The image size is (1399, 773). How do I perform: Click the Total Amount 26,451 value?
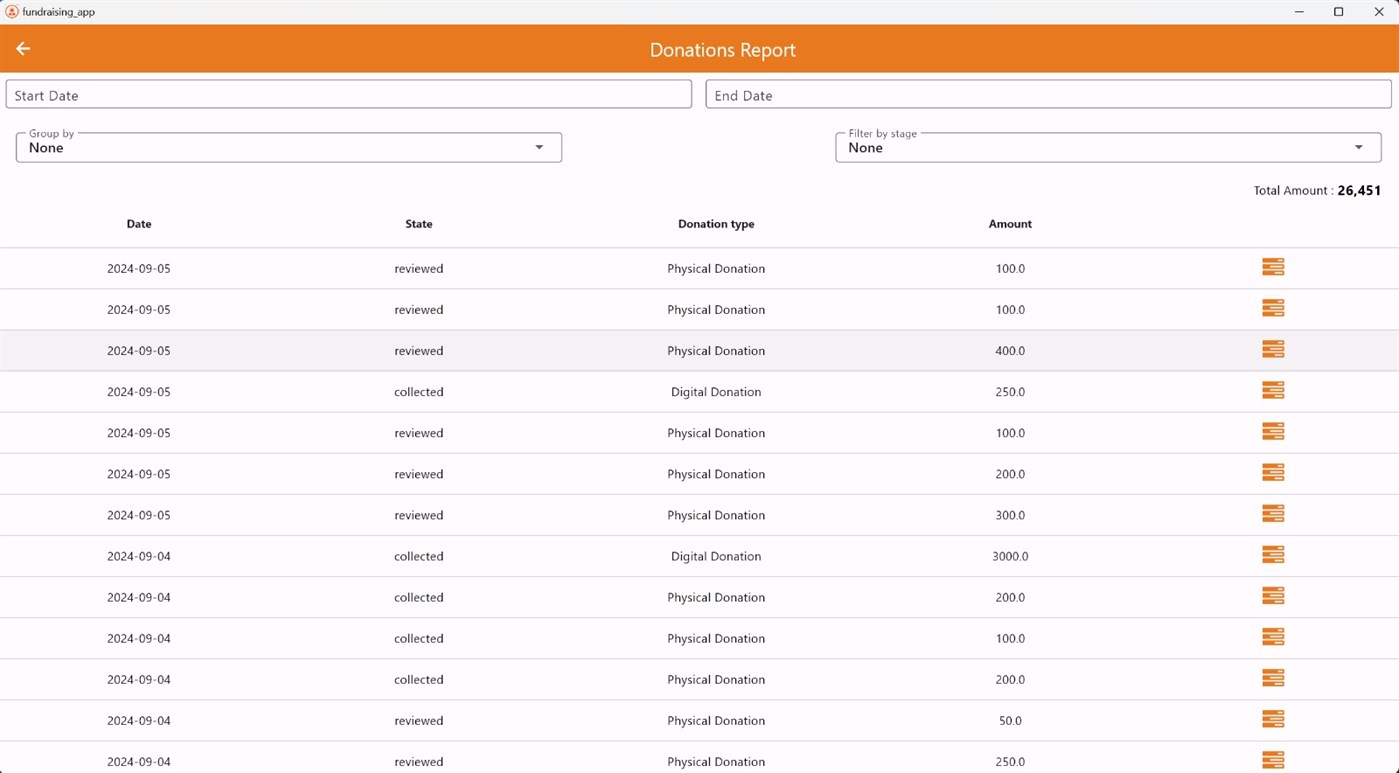[1358, 190]
